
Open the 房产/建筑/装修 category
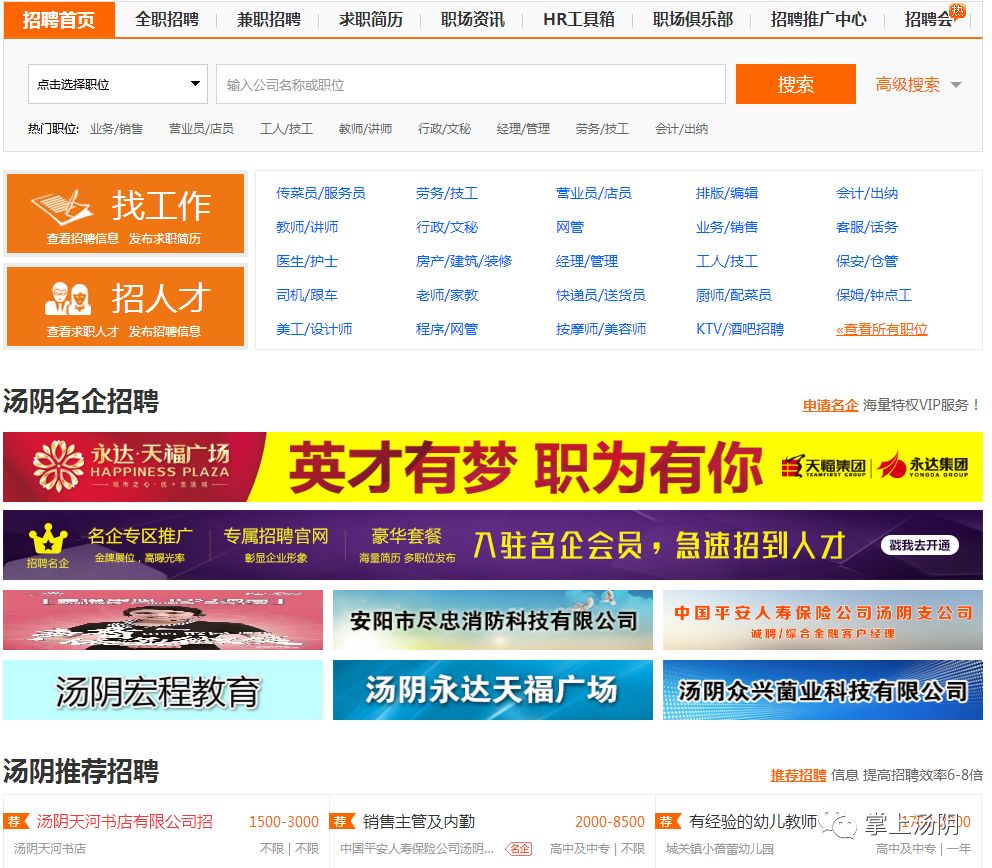[464, 261]
